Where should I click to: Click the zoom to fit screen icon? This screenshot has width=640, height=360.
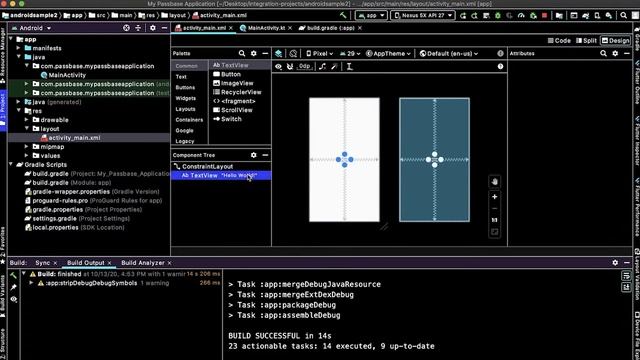click(x=495, y=232)
